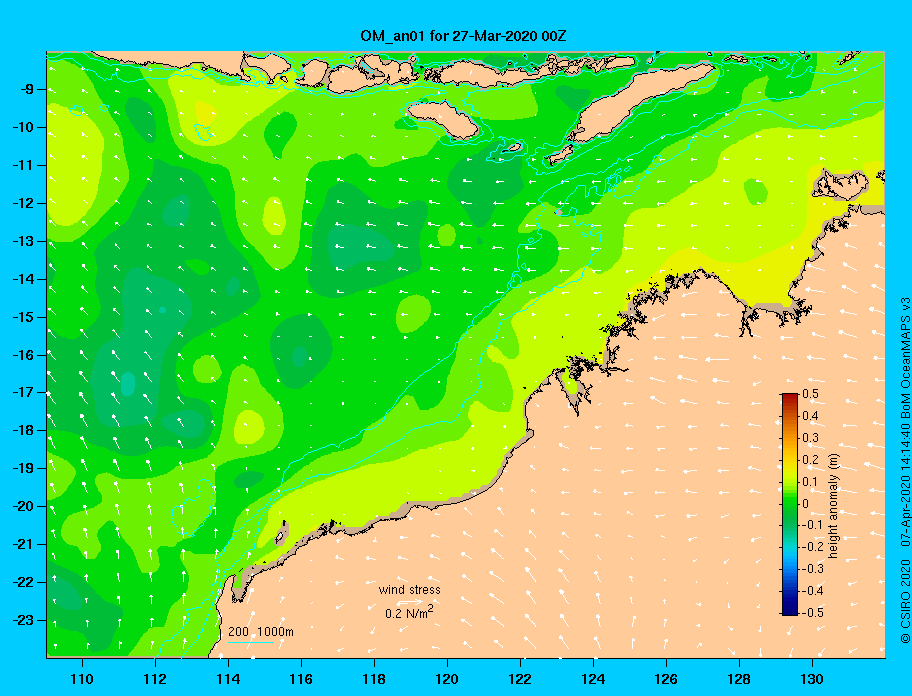The width and height of the screenshot is (912, 696).
Task: Click longitude label '114'
Action: tap(228, 679)
